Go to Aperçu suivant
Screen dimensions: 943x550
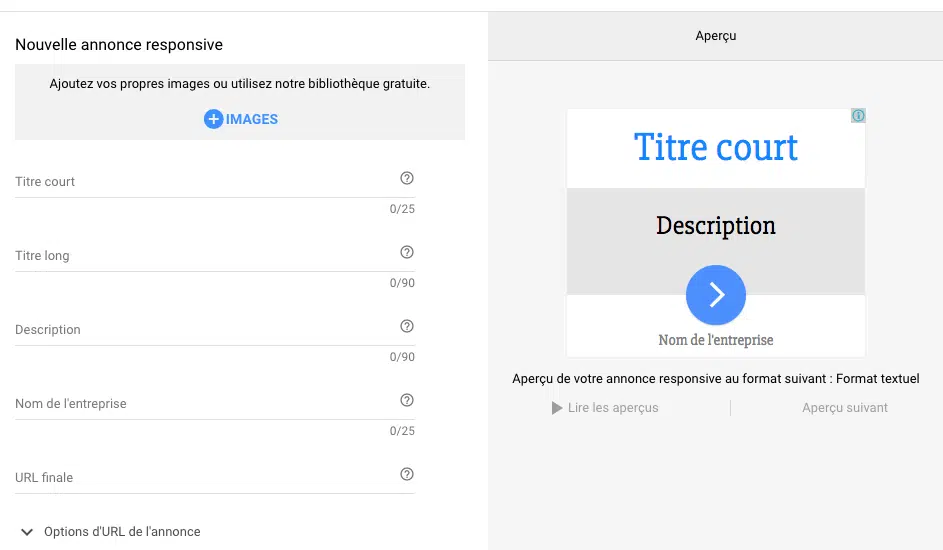pos(844,408)
